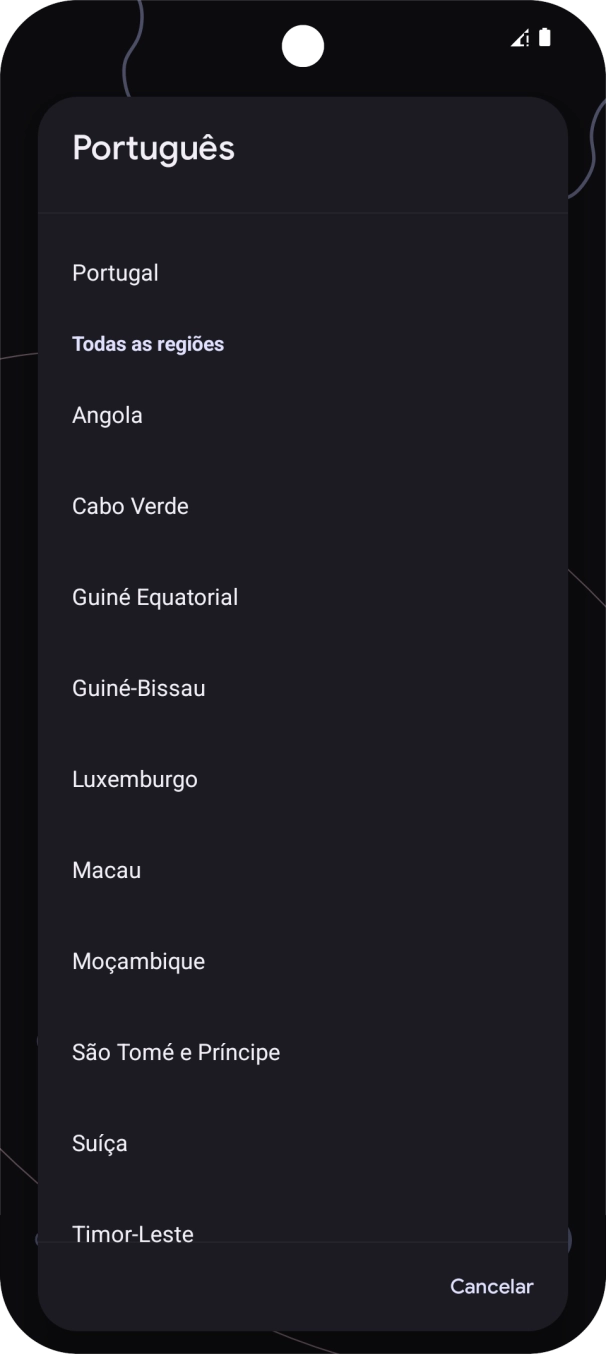Tap empty footer area beside Cancelar
Screen dimensions: 606x1354
click(x=230, y=1287)
